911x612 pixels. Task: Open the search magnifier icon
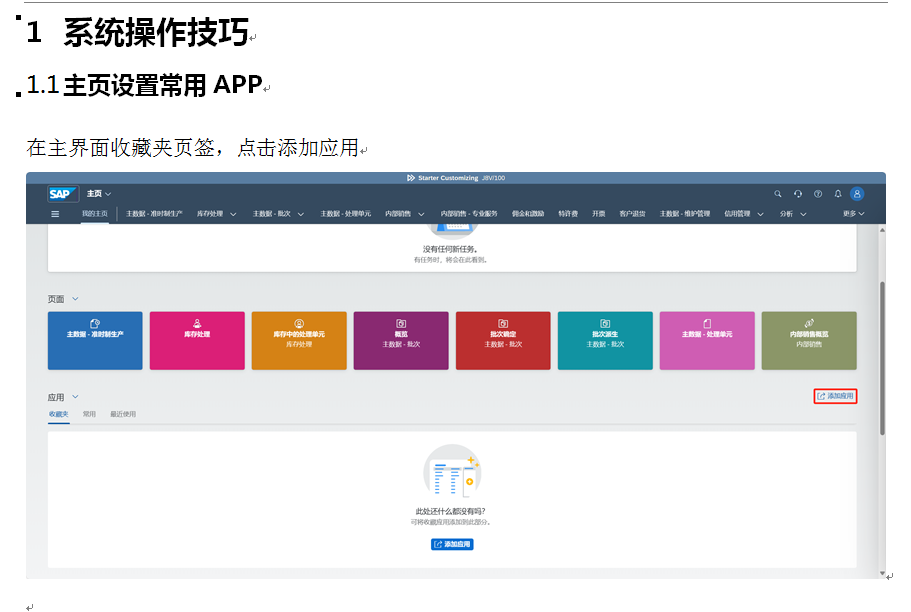pyautogui.click(x=778, y=194)
